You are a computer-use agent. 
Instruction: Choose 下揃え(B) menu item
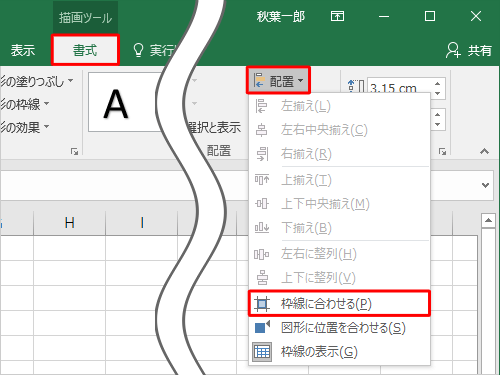(x=339, y=228)
